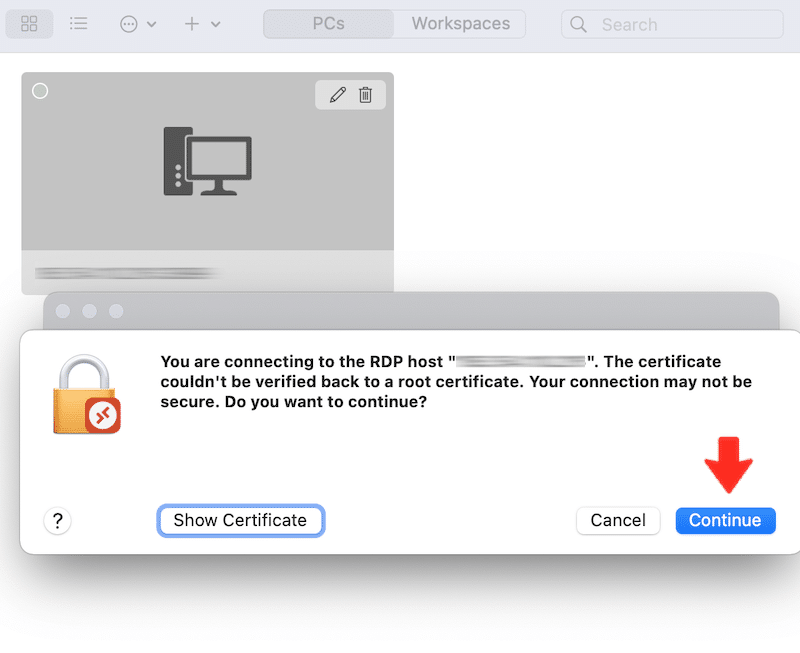The width and height of the screenshot is (800, 653).
Task: Click the status circle on PC tile
Action: 40,91
